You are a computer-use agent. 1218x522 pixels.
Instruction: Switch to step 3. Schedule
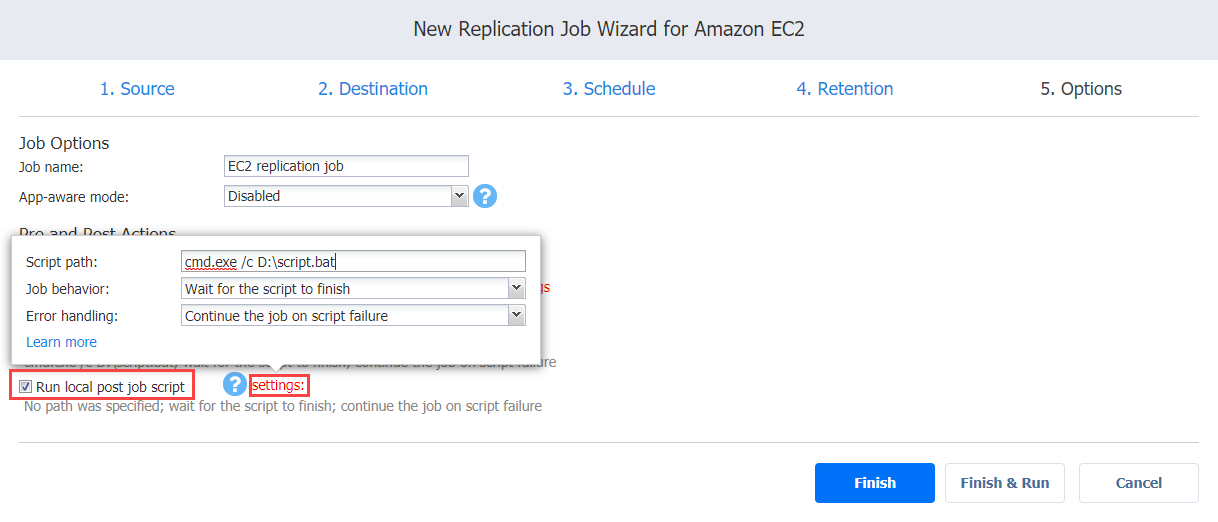coord(609,89)
